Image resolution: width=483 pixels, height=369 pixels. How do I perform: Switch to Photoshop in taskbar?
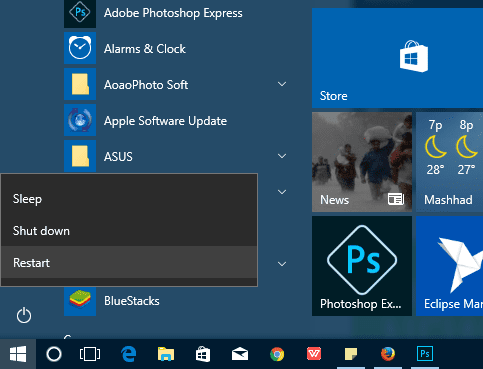(x=425, y=354)
